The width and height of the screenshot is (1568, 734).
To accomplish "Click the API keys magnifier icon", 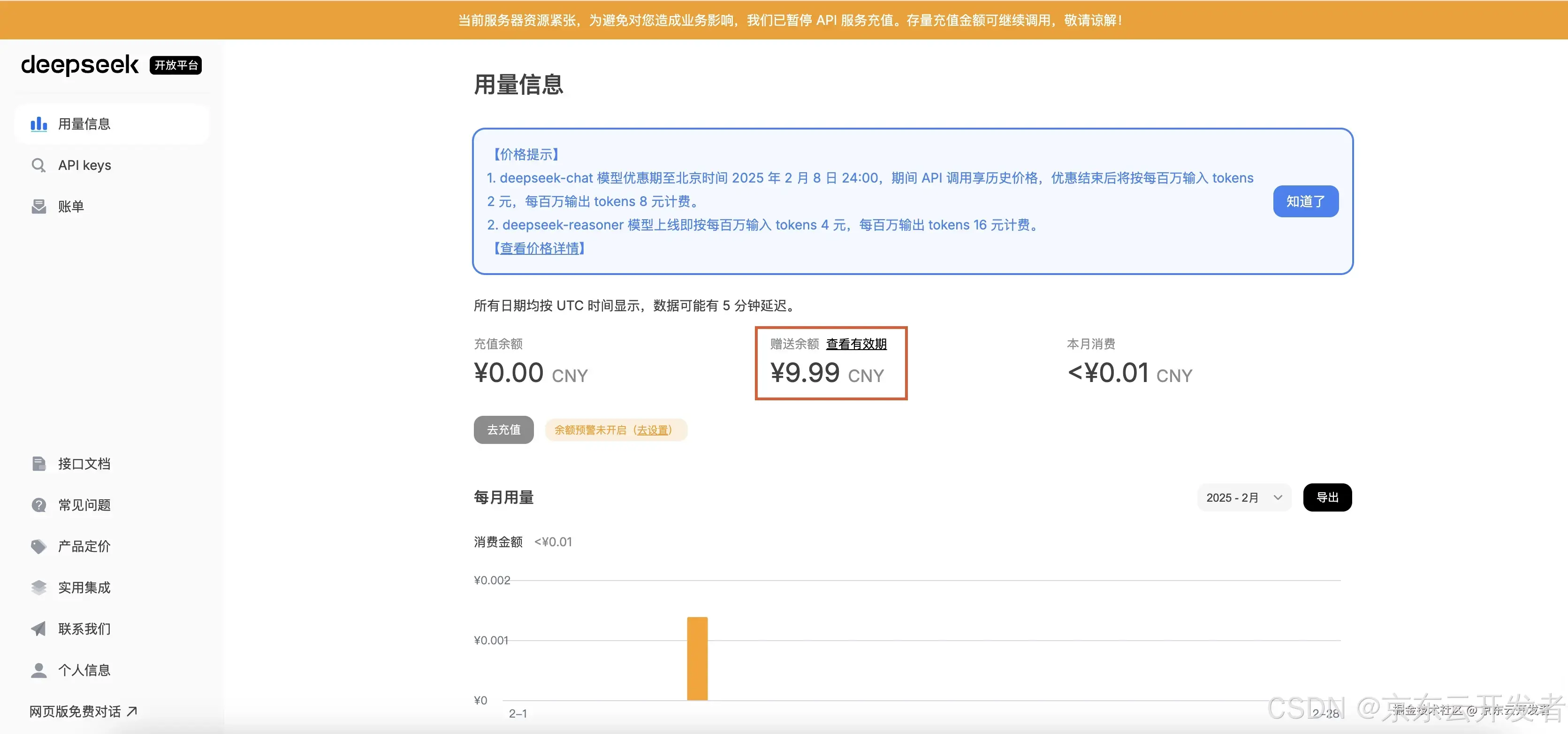I will [x=38, y=166].
